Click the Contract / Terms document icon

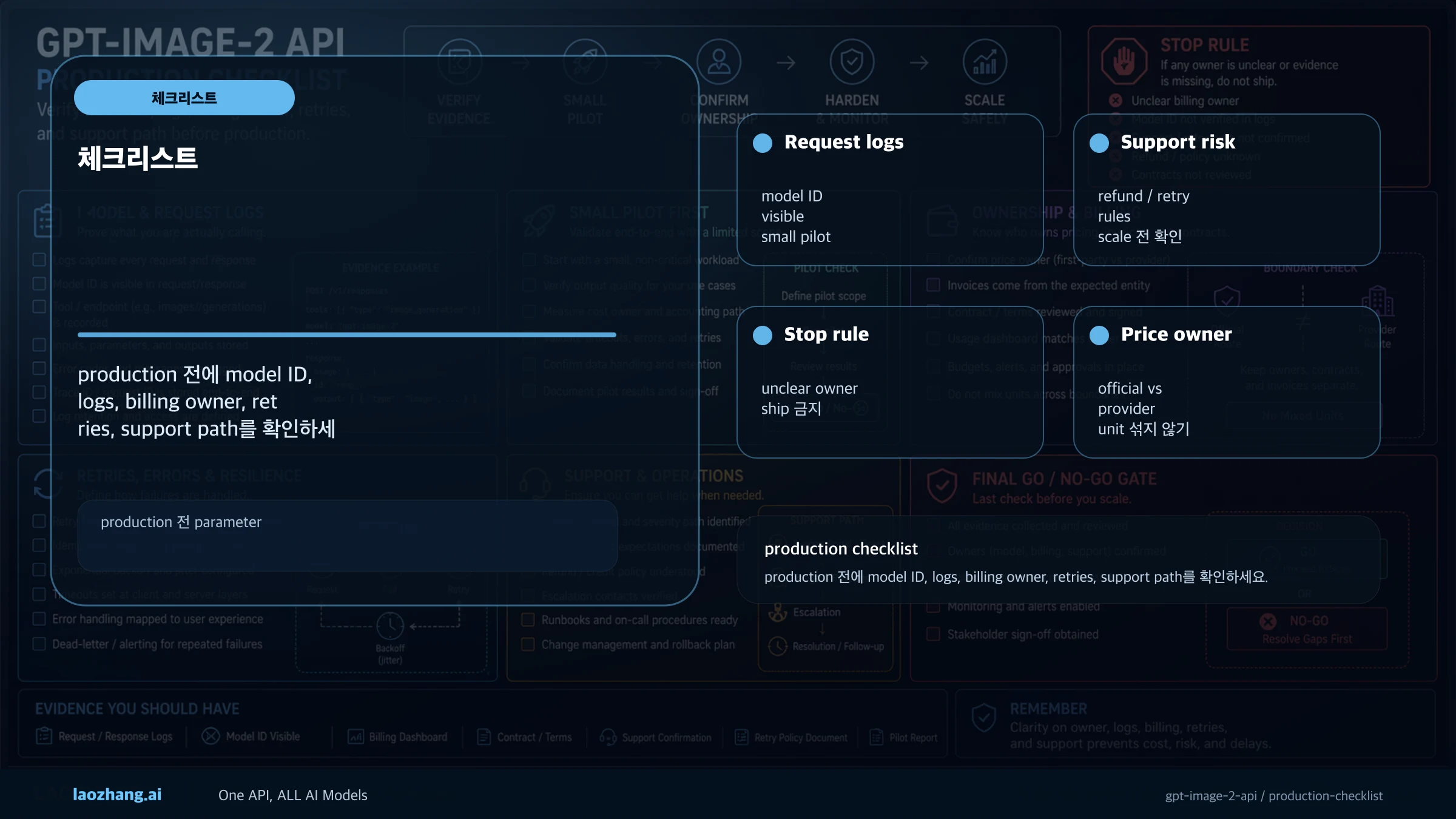pyautogui.click(x=484, y=736)
